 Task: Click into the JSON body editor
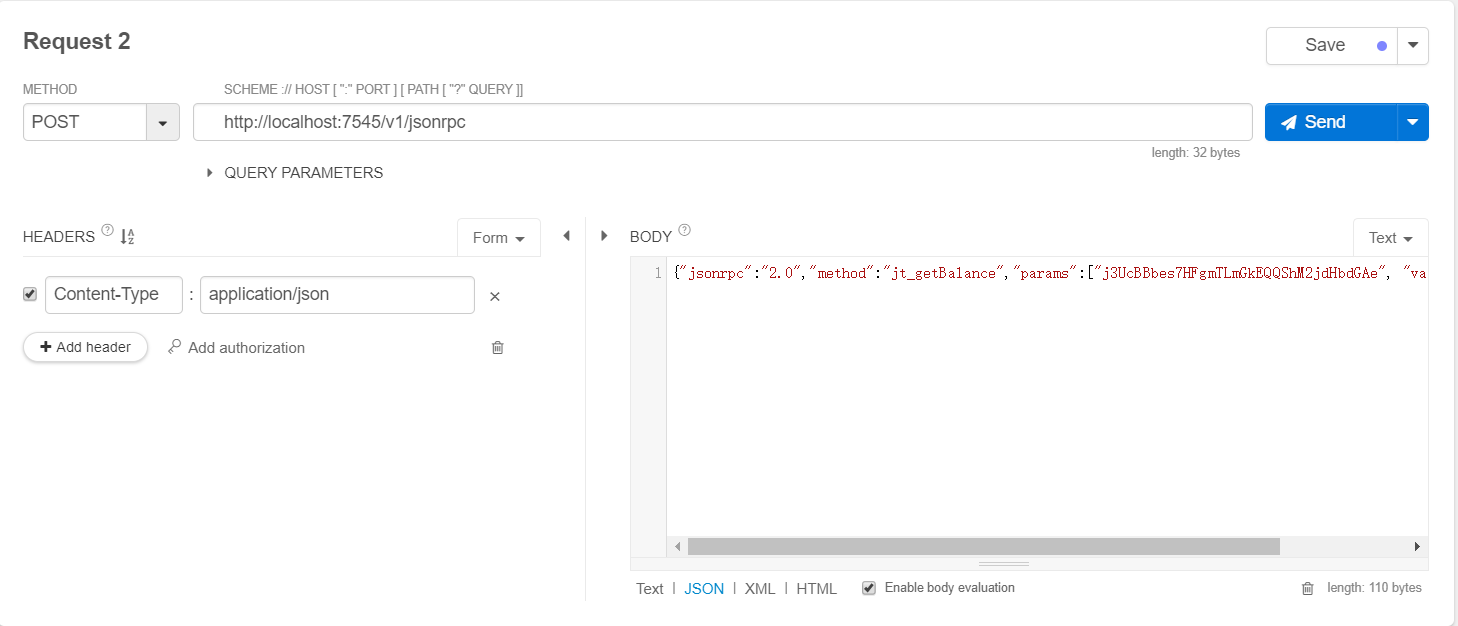point(1047,395)
